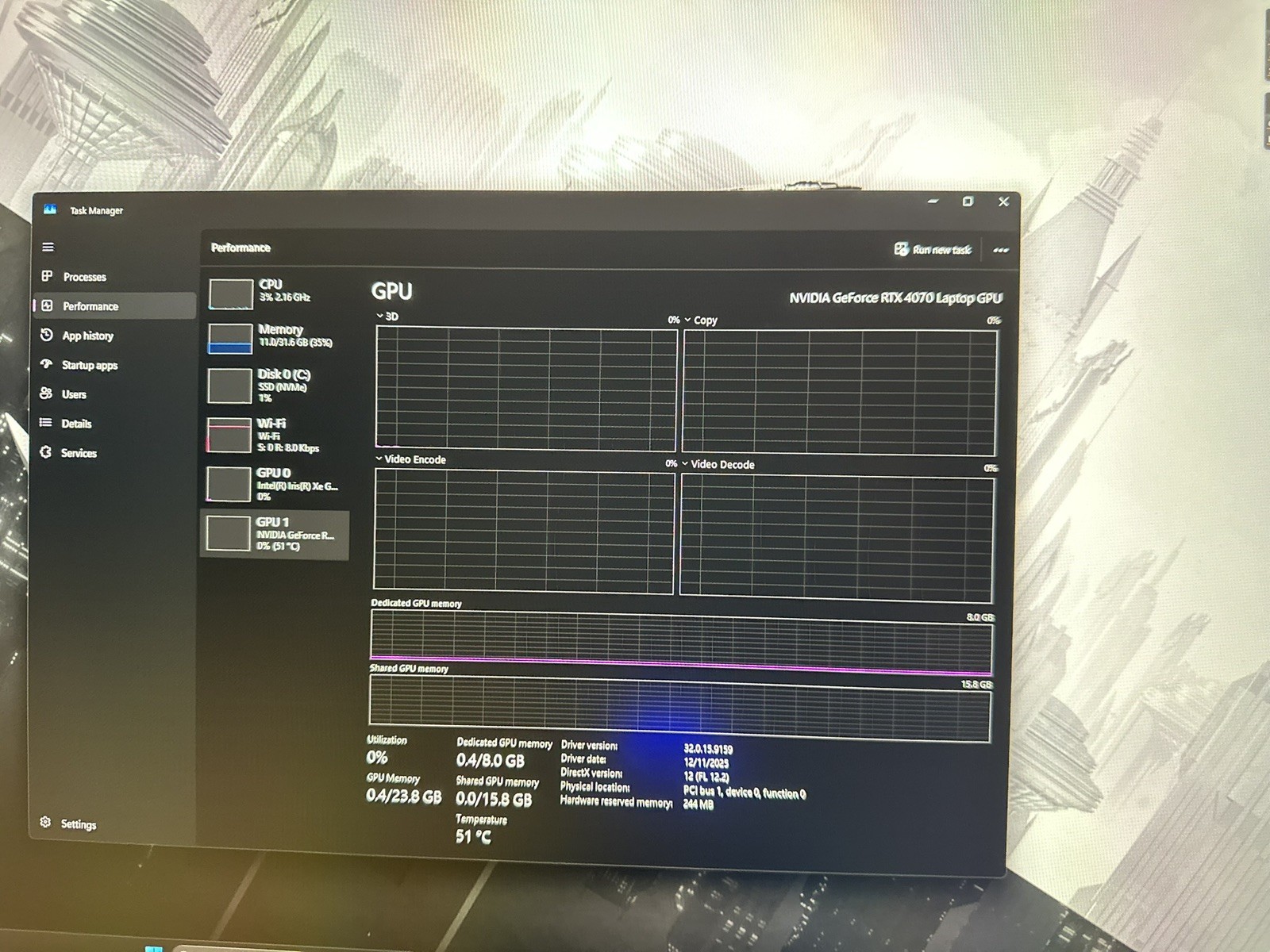The height and width of the screenshot is (952, 1270).
Task: Open the Processes page icon
Action: [x=47, y=276]
